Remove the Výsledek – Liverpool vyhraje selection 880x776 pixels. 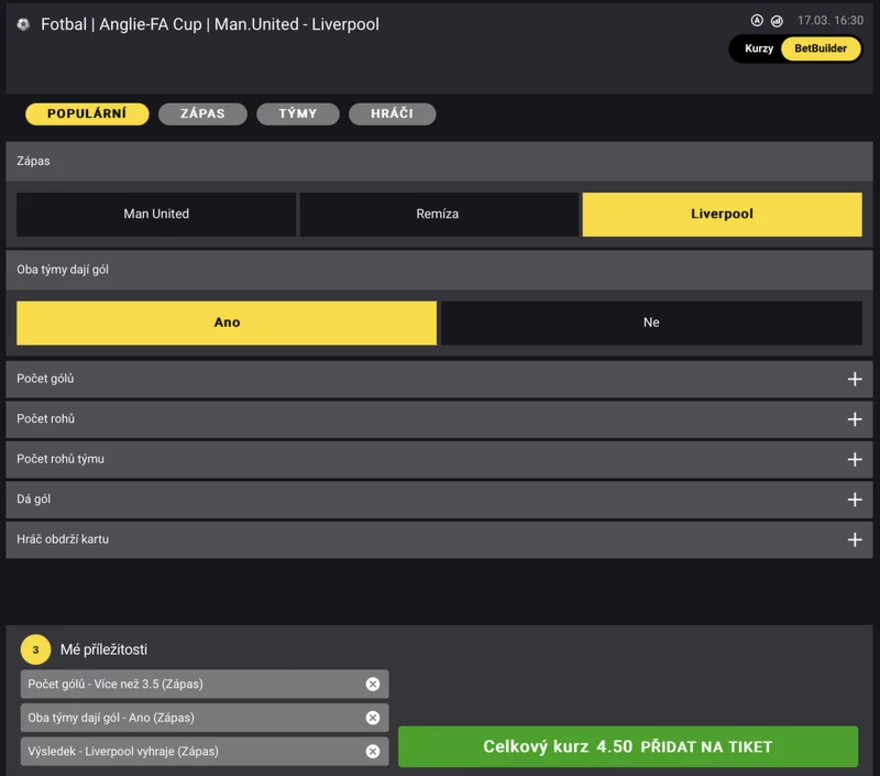pos(373,751)
